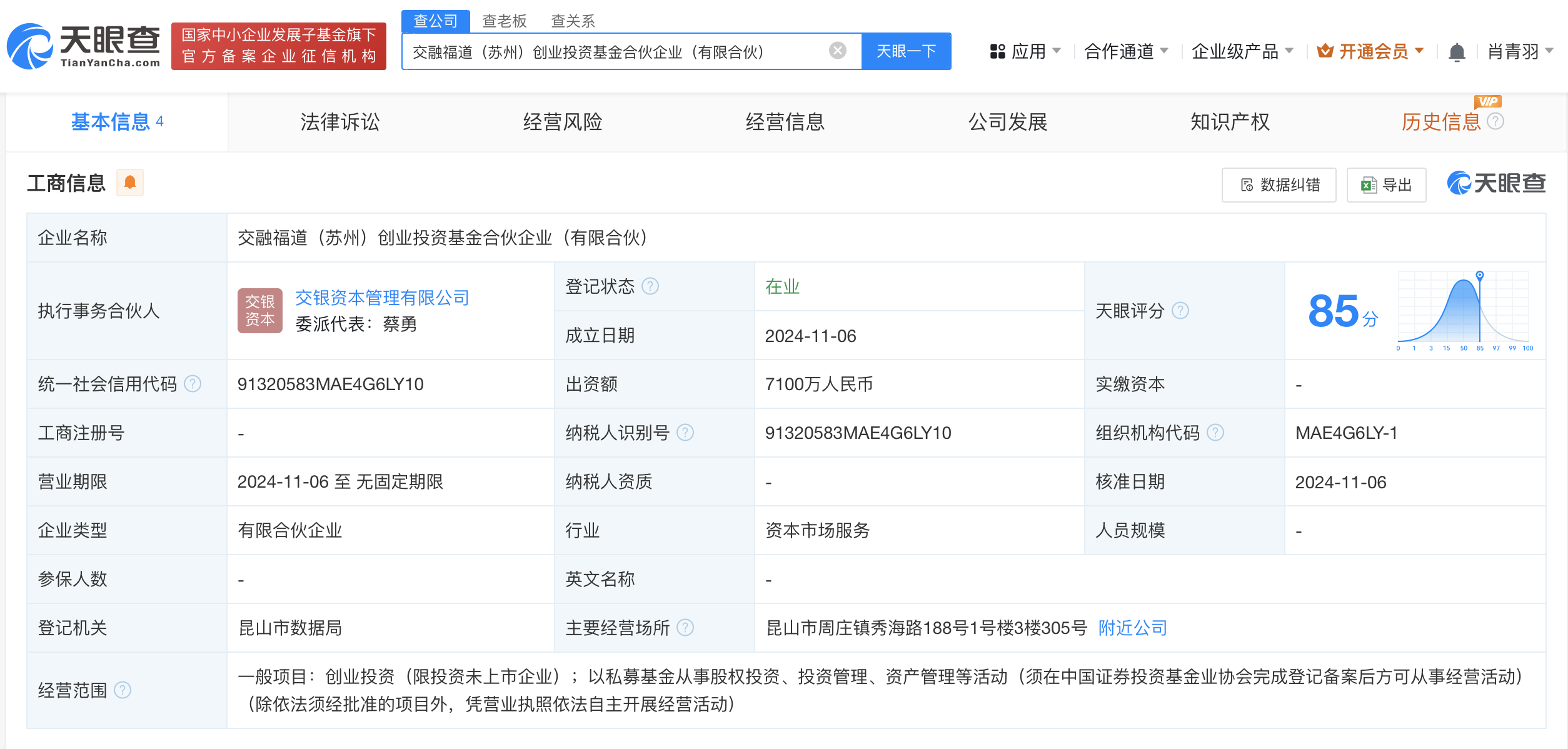Click the 附近公司 link
Image resolution: width=1568 pixels, height=749 pixels.
pos(1132,628)
